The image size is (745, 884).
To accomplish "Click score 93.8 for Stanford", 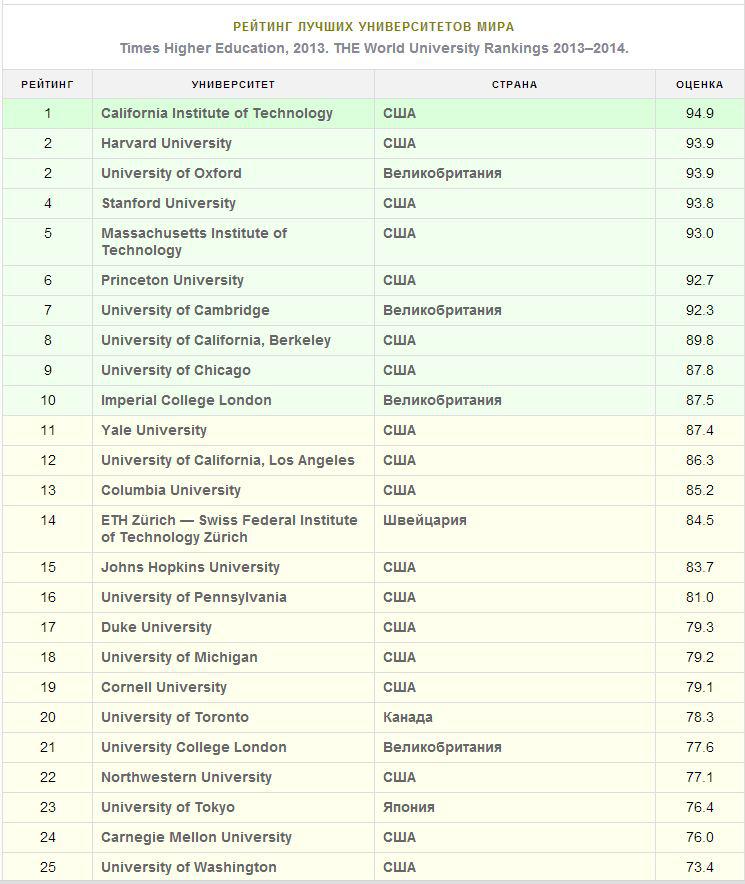I will click(699, 203).
